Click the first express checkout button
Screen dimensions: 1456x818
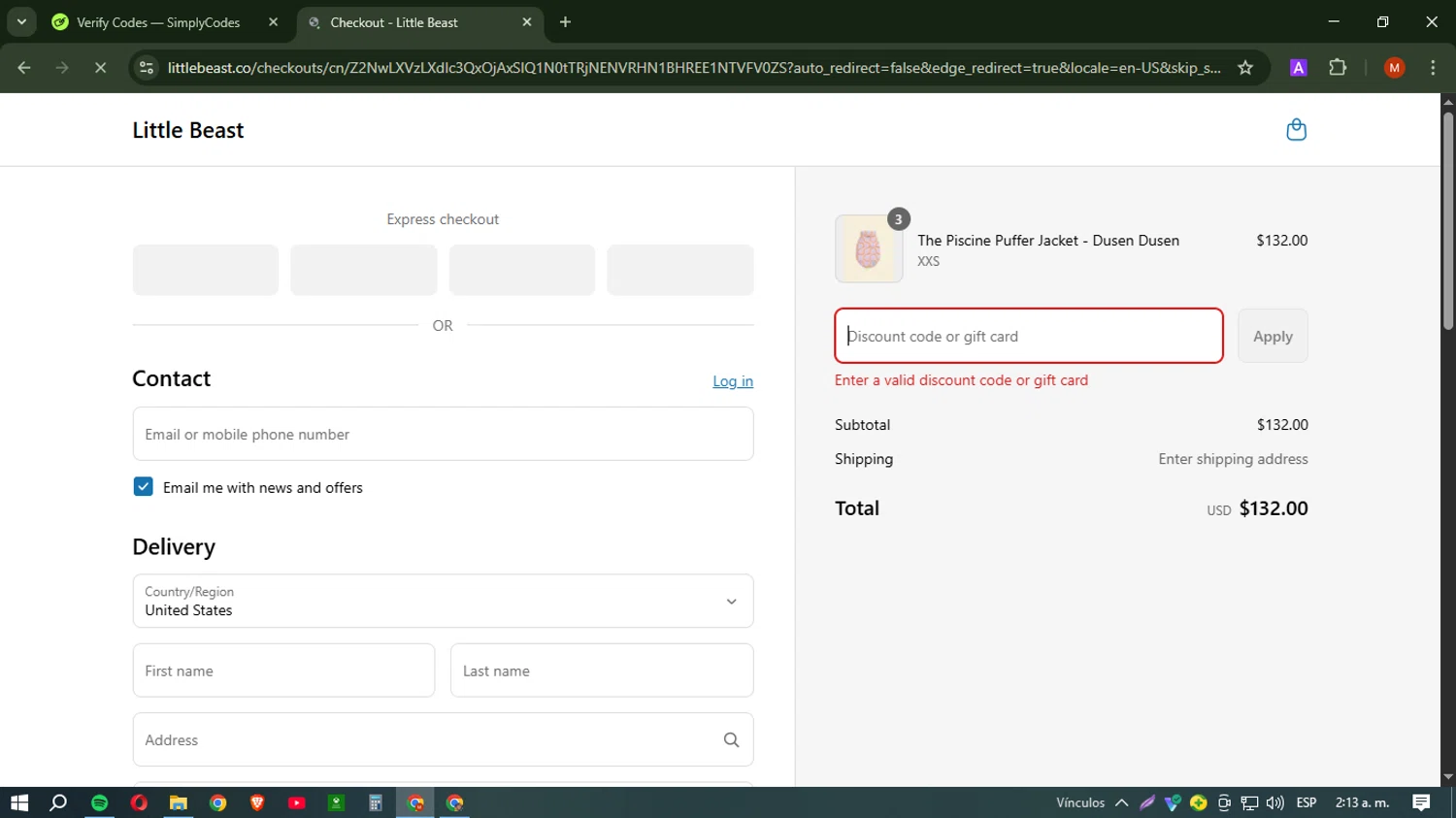(206, 270)
